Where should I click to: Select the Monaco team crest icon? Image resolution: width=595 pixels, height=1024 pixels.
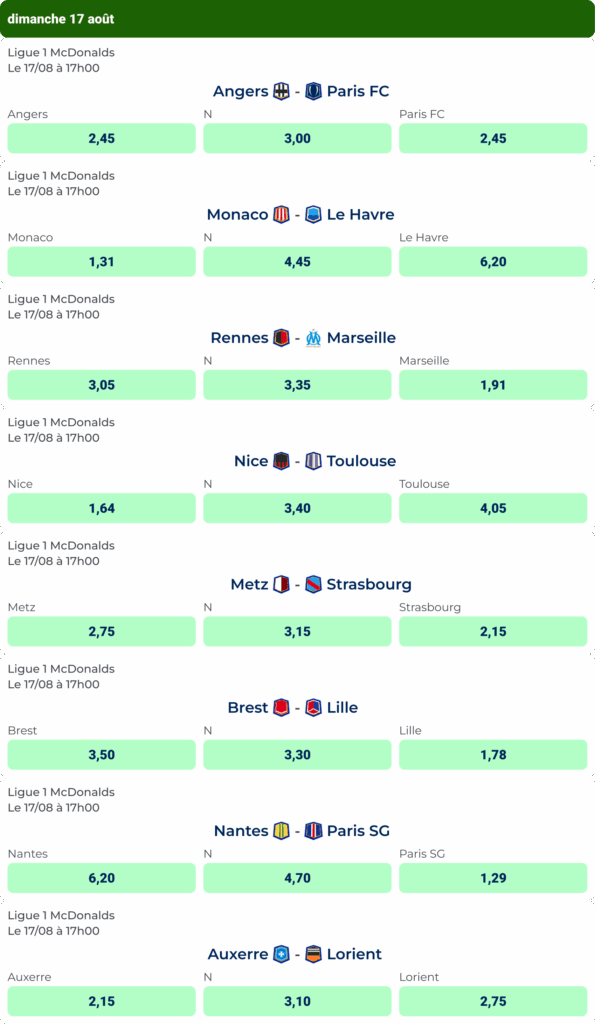(281, 215)
